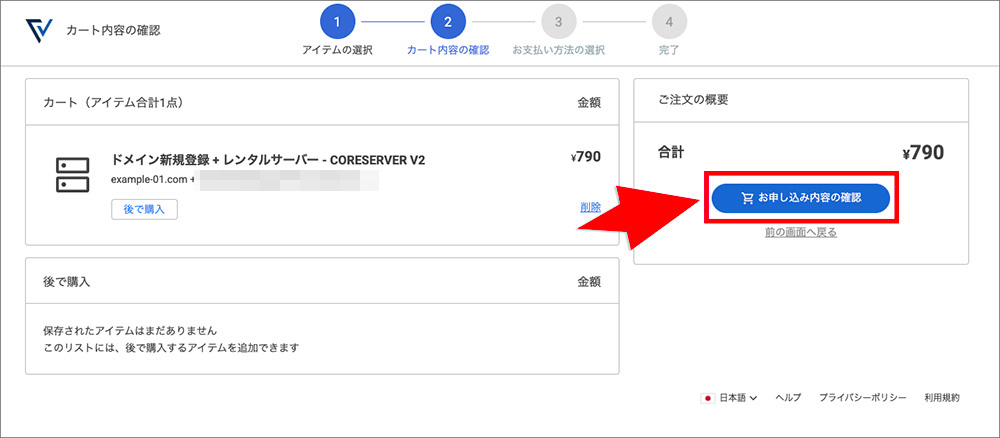Viewport: 1000px width, 438px height.
Task: Click the カート（アイテム合計1点）heading
Action: [114, 102]
